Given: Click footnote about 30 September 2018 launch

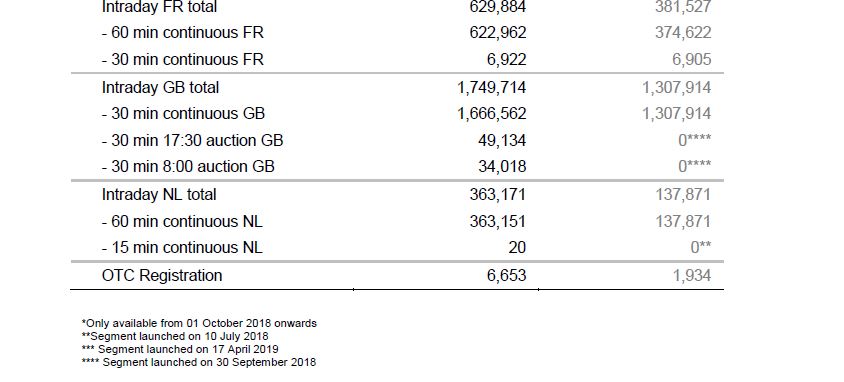Looking at the screenshot, I should point(199,362).
